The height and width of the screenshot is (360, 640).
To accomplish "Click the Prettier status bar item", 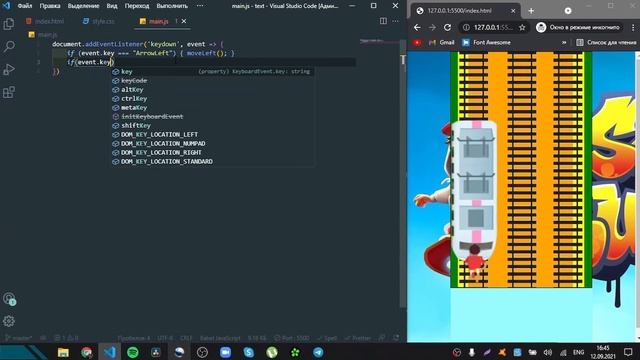I will pos(358,338).
